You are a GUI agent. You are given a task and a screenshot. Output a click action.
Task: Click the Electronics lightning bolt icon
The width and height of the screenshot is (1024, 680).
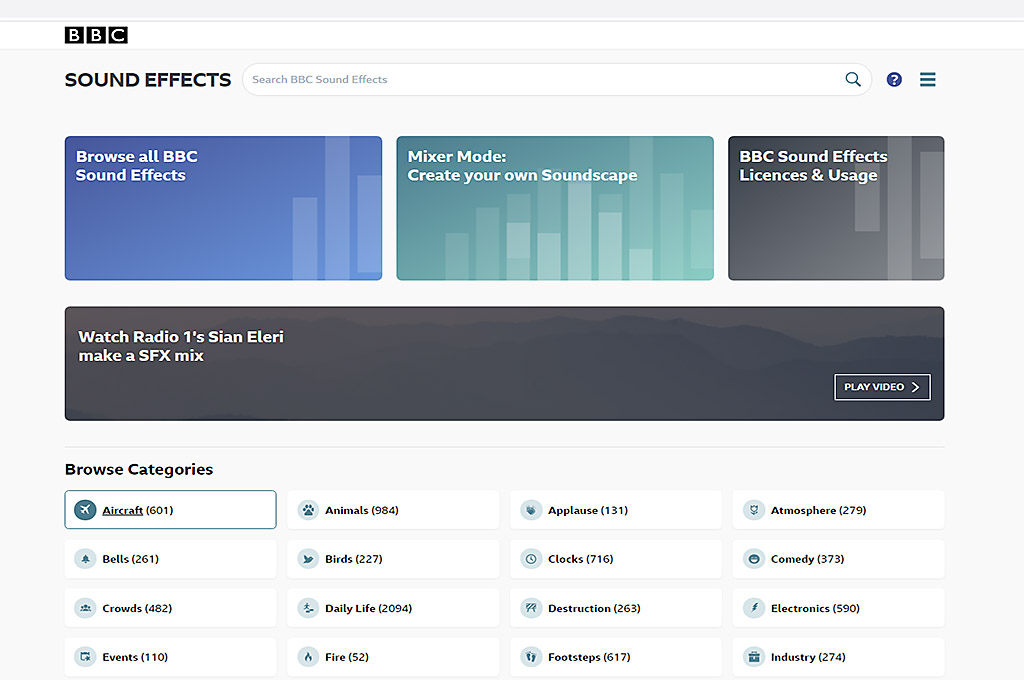point(754,608)
